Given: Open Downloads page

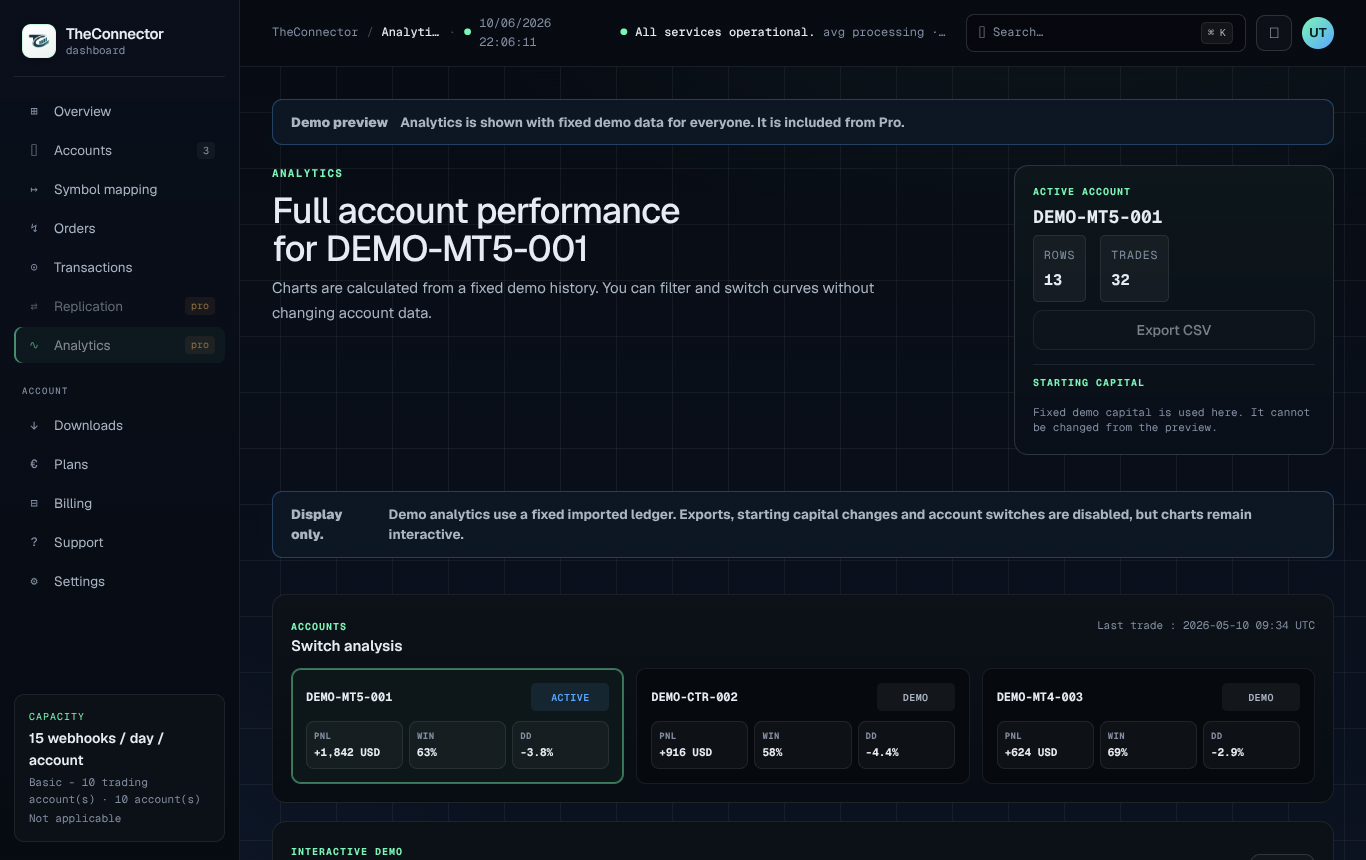Looking at the screenshot, I should (x=119, y=425).
